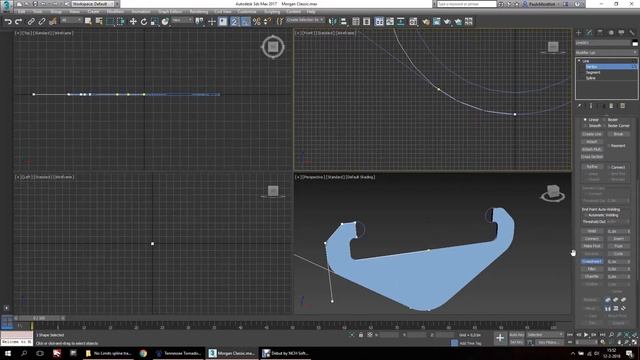Remove modifier from stack trash icon

611,106
